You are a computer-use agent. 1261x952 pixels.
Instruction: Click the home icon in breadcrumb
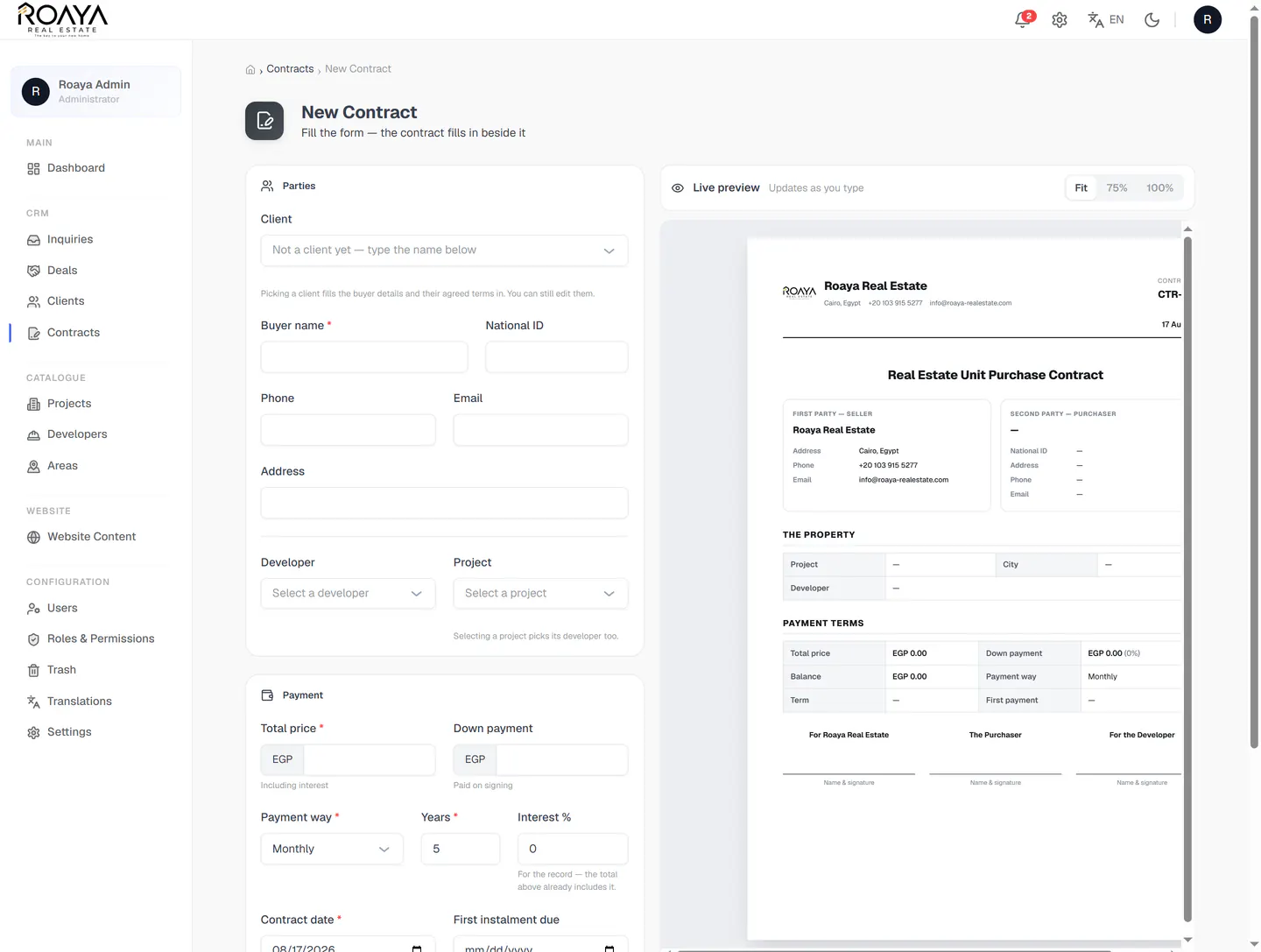(250, 69)
